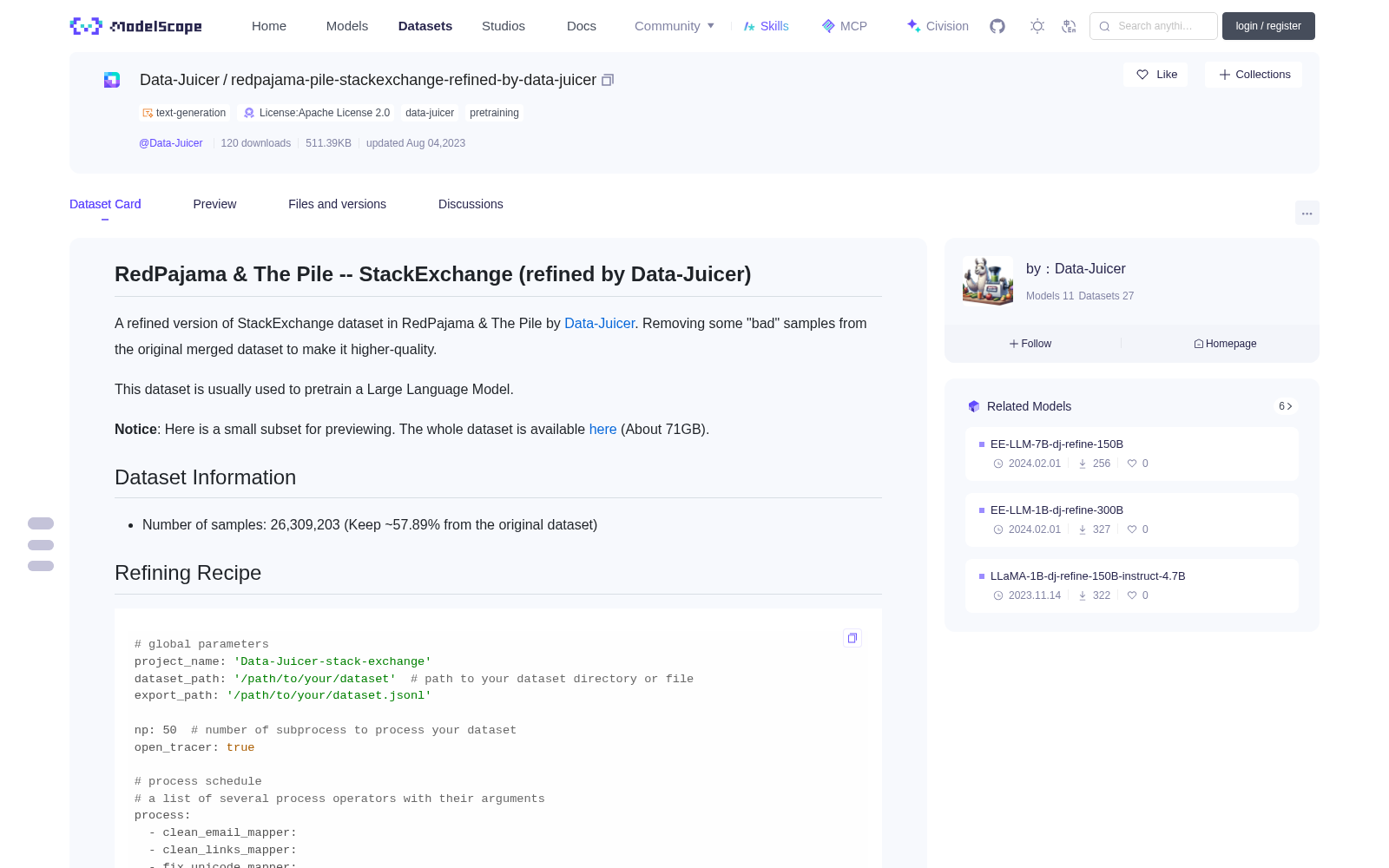
Task: Open the MCP nav item
Action: (x=845, y=26)
